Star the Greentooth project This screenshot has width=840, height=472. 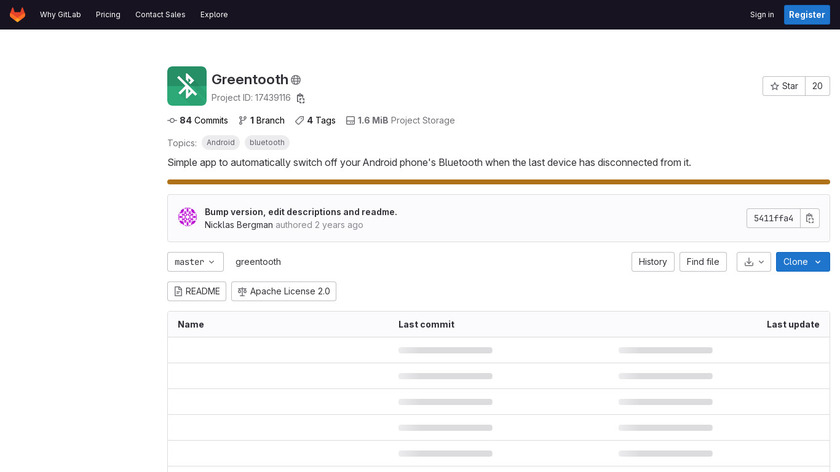pos(783,86)
